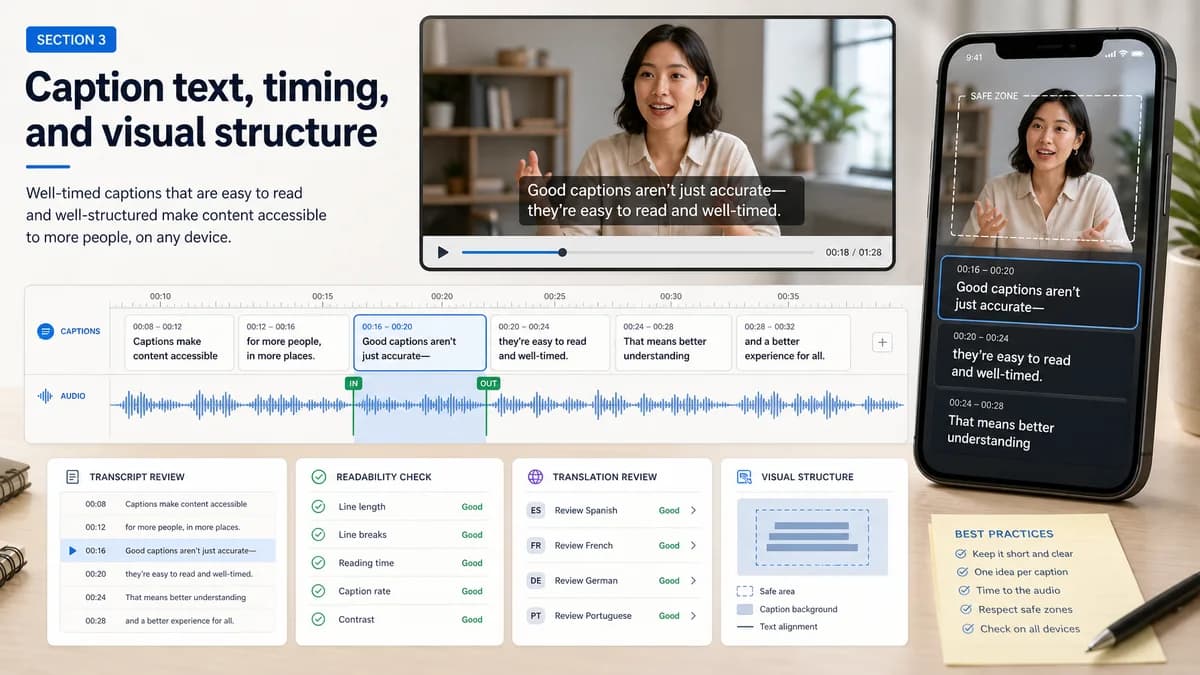Toggle the Caption rate check mark
Image resolution: width=1200 pixels, height=675 pixels.
[319, 591]
